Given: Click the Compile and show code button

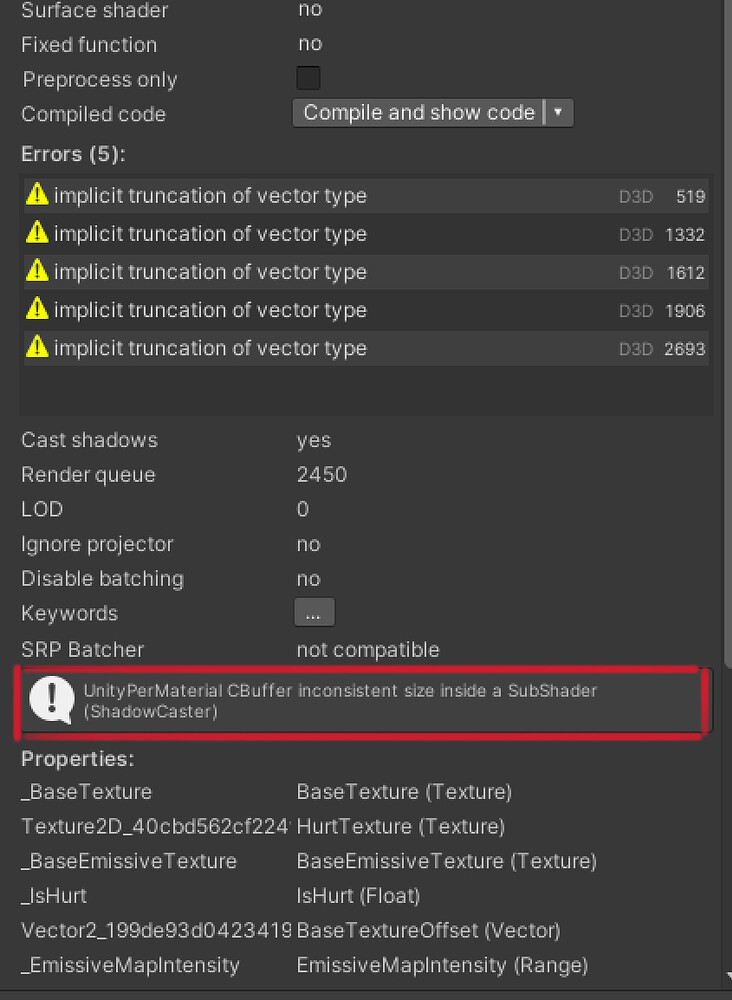Looking at the screenshot, I should click(420, 112).
